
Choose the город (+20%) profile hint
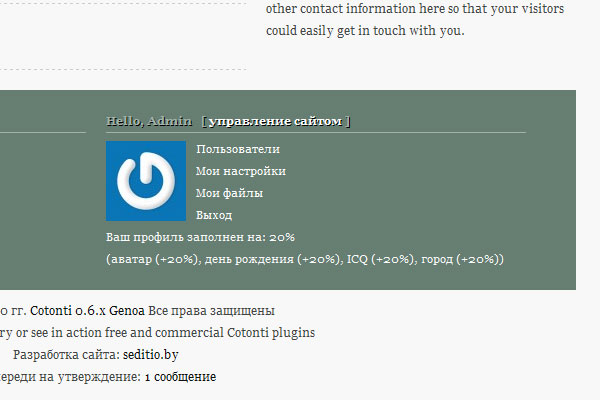coord(460,259)
